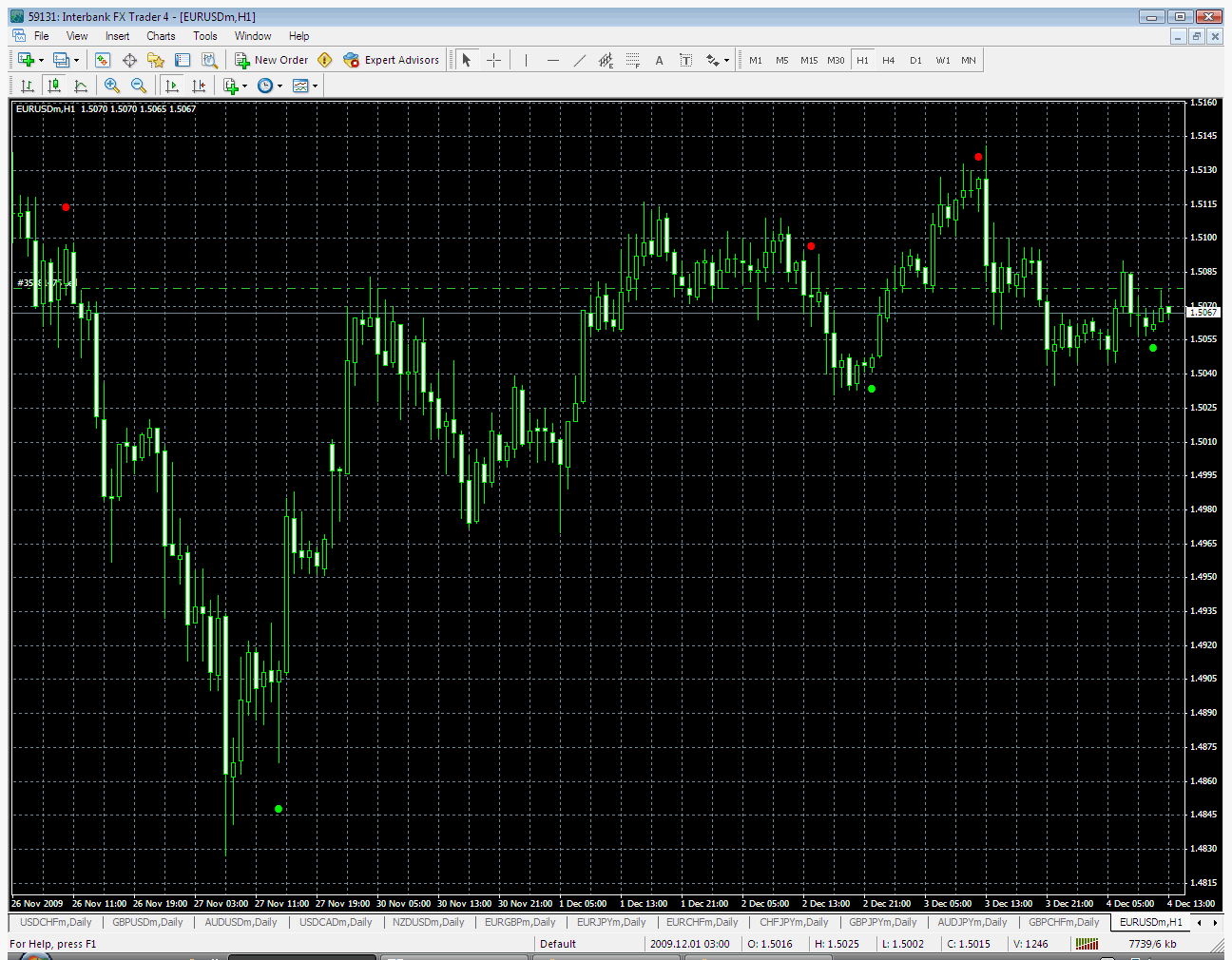
Task: Click the connection status bars indicator
Action: 1086,944
